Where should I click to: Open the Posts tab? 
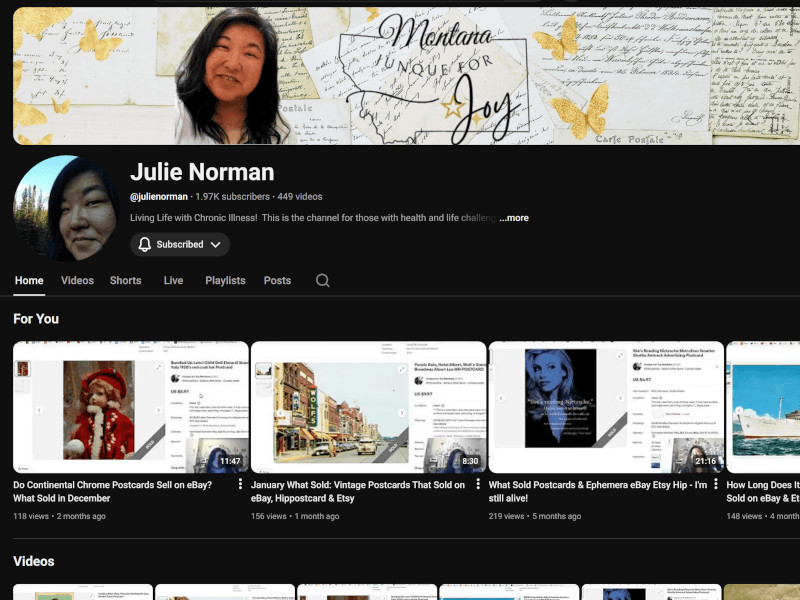click(x=277, y=280)
